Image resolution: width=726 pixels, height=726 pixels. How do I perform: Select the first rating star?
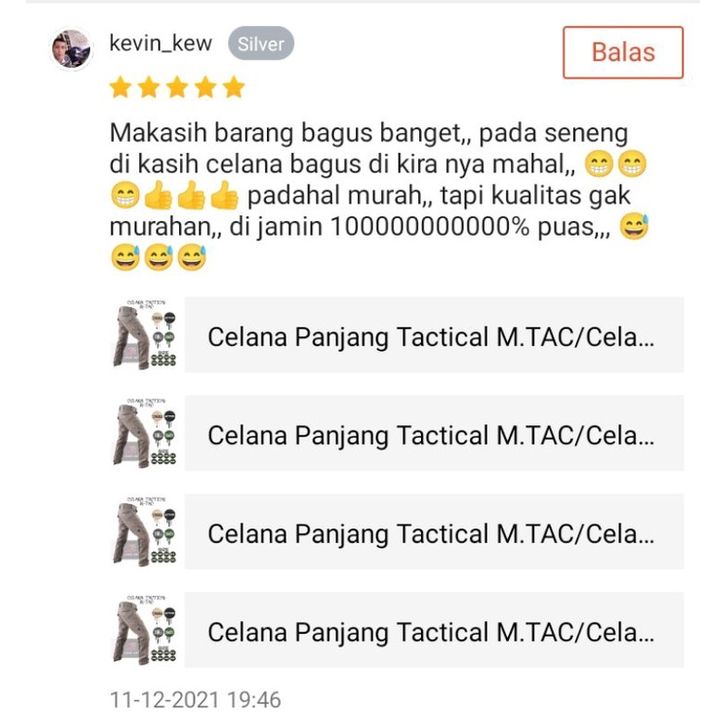pyautogui.click(x=120, y=87)
